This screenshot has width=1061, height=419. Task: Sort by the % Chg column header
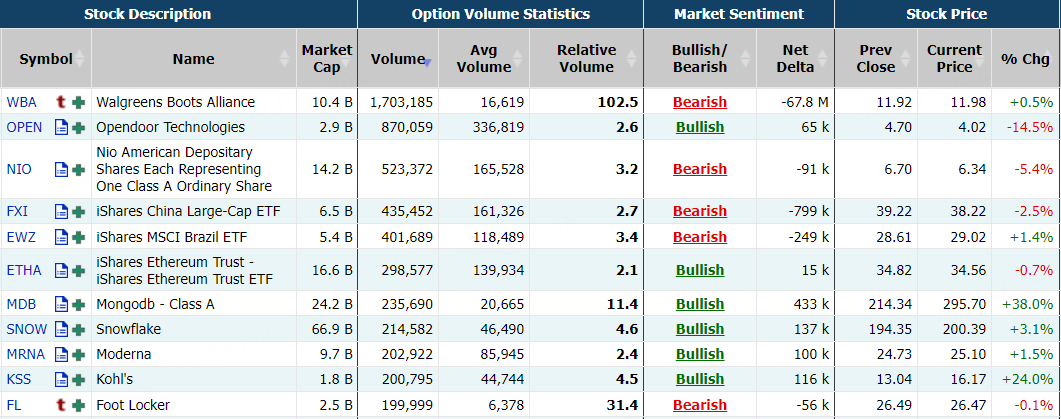click(x=1025, y=59)
